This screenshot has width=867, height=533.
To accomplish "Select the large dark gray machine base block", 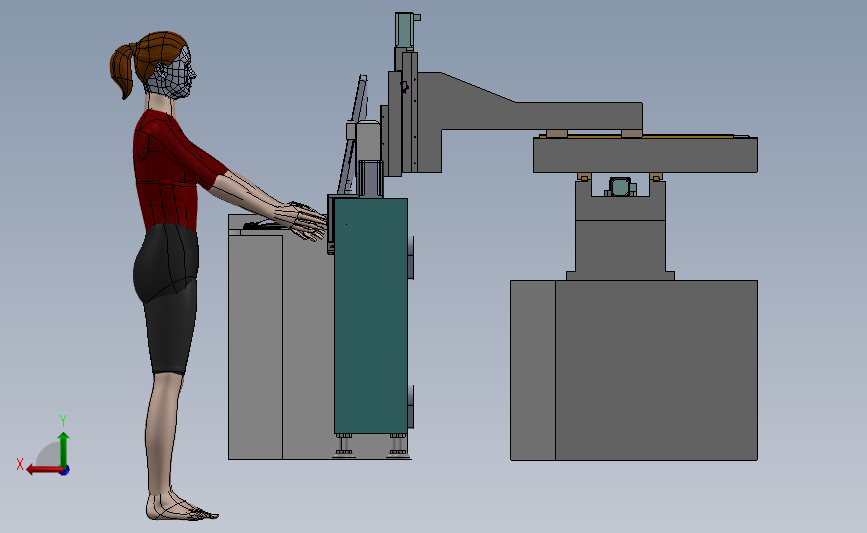I will (656, 369).
